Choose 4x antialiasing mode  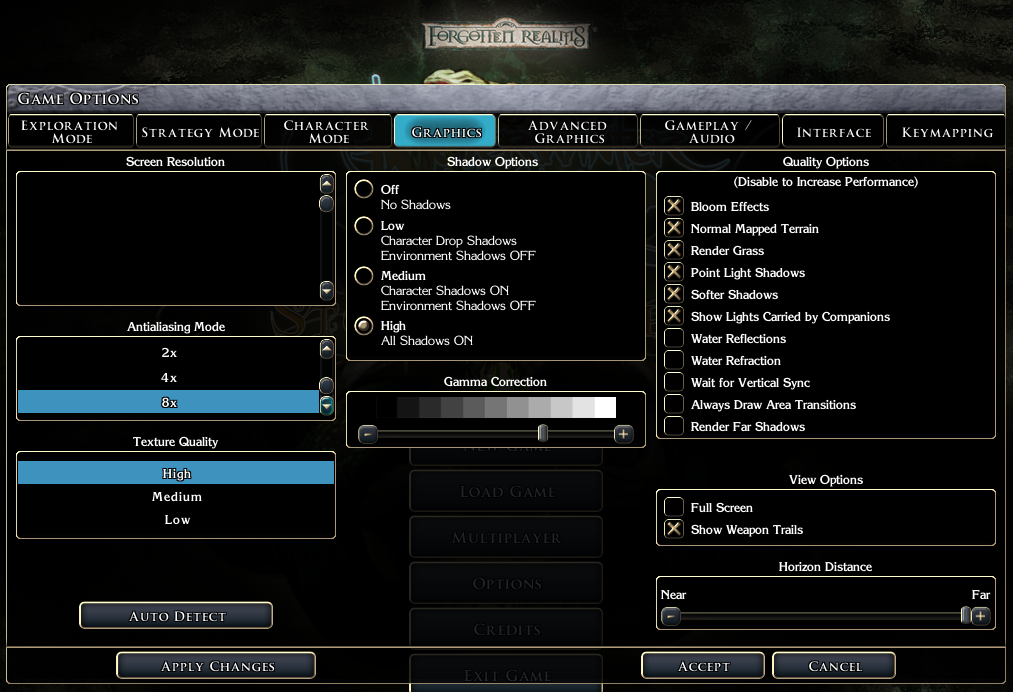(x=169, y=377)
